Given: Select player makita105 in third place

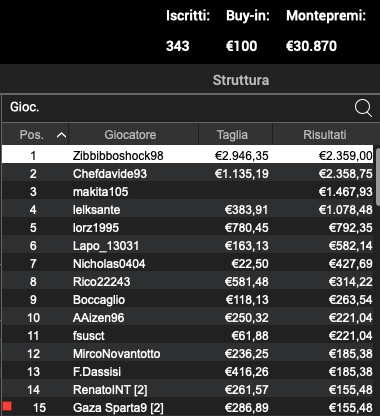Looking at the screenshot, I should [x=188, y=192].
